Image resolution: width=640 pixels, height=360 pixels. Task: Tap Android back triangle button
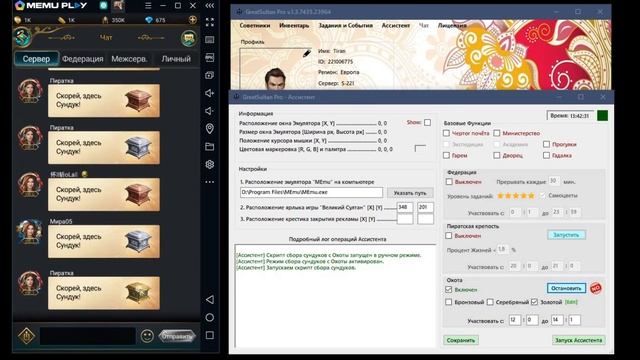(x=210, y=300)
